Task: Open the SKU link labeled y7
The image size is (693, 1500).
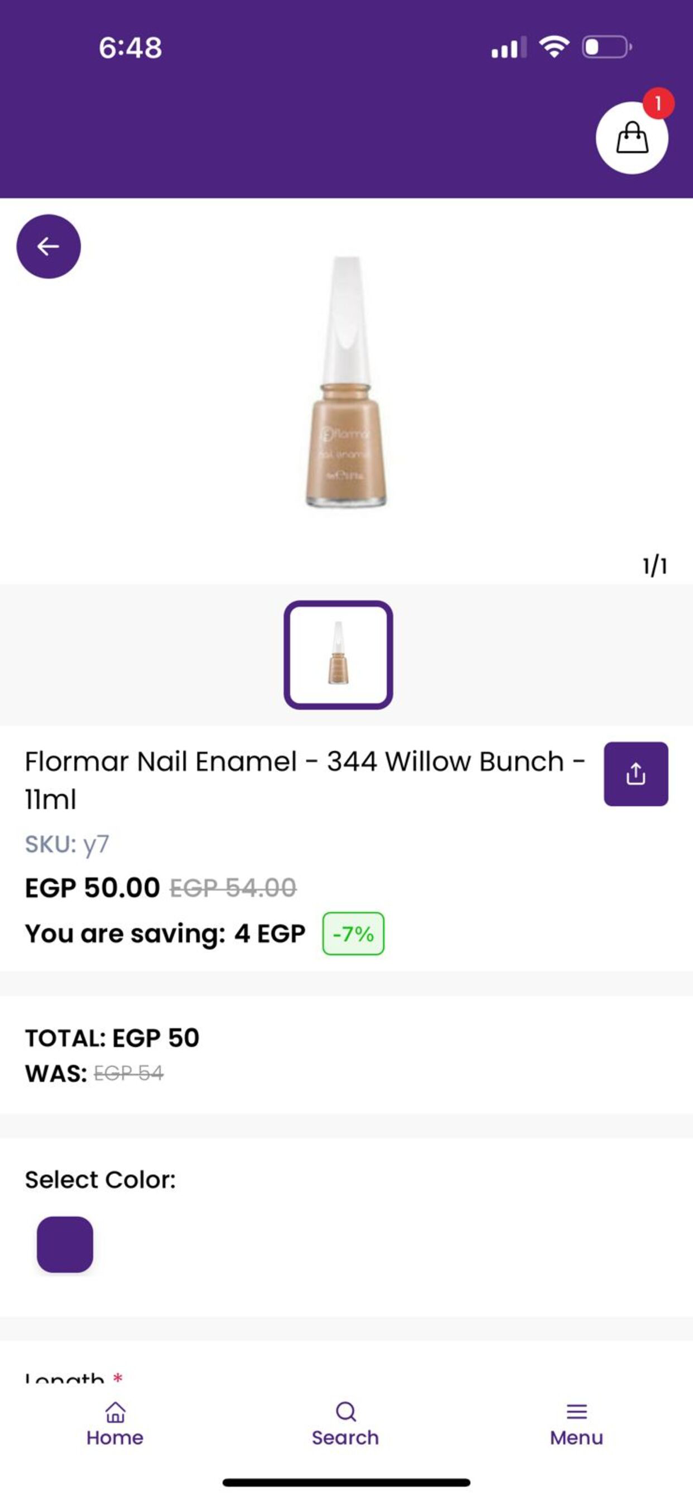Action: [x=95, y=845]
